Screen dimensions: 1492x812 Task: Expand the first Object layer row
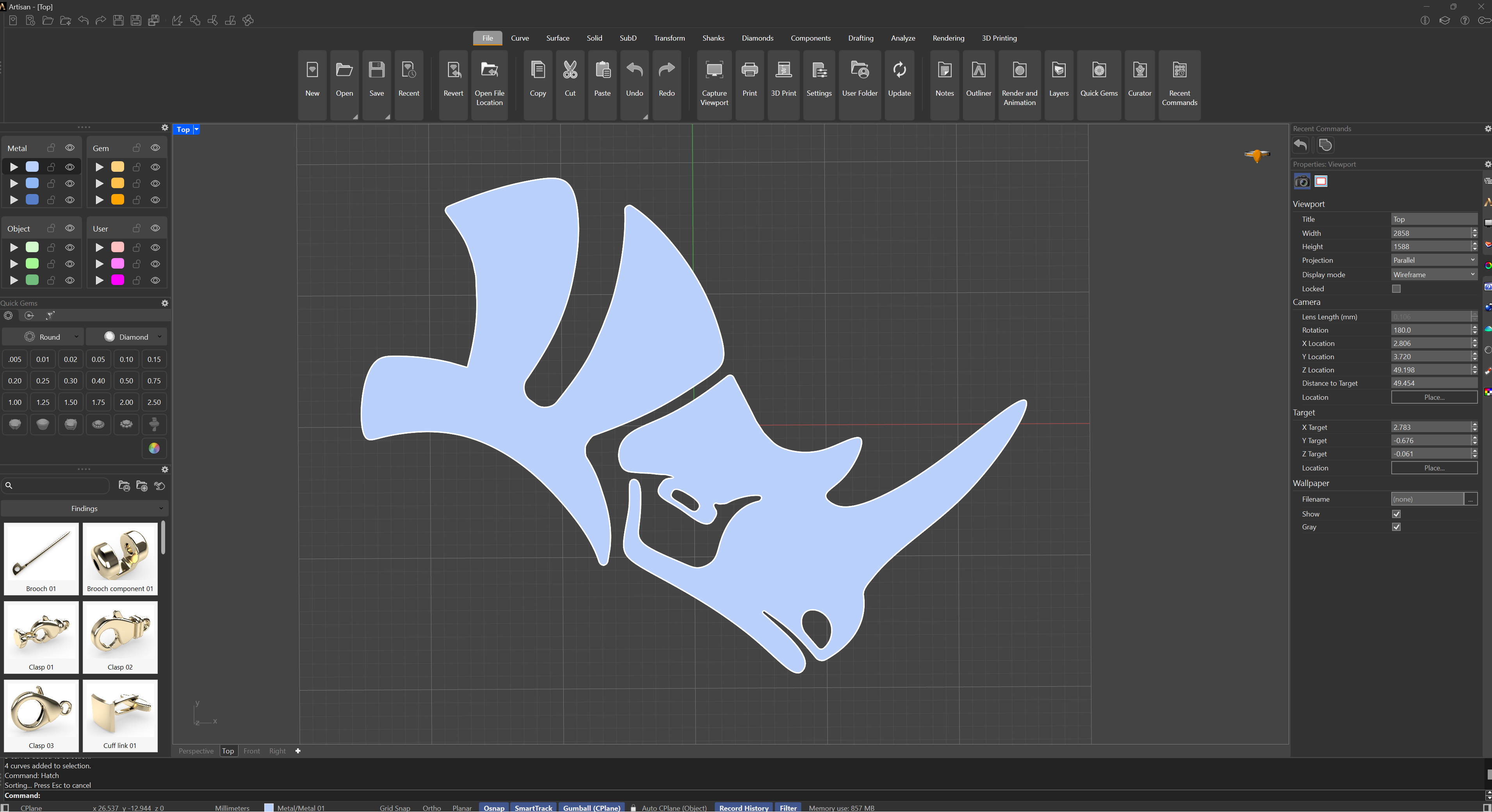[x=14, y=247]
